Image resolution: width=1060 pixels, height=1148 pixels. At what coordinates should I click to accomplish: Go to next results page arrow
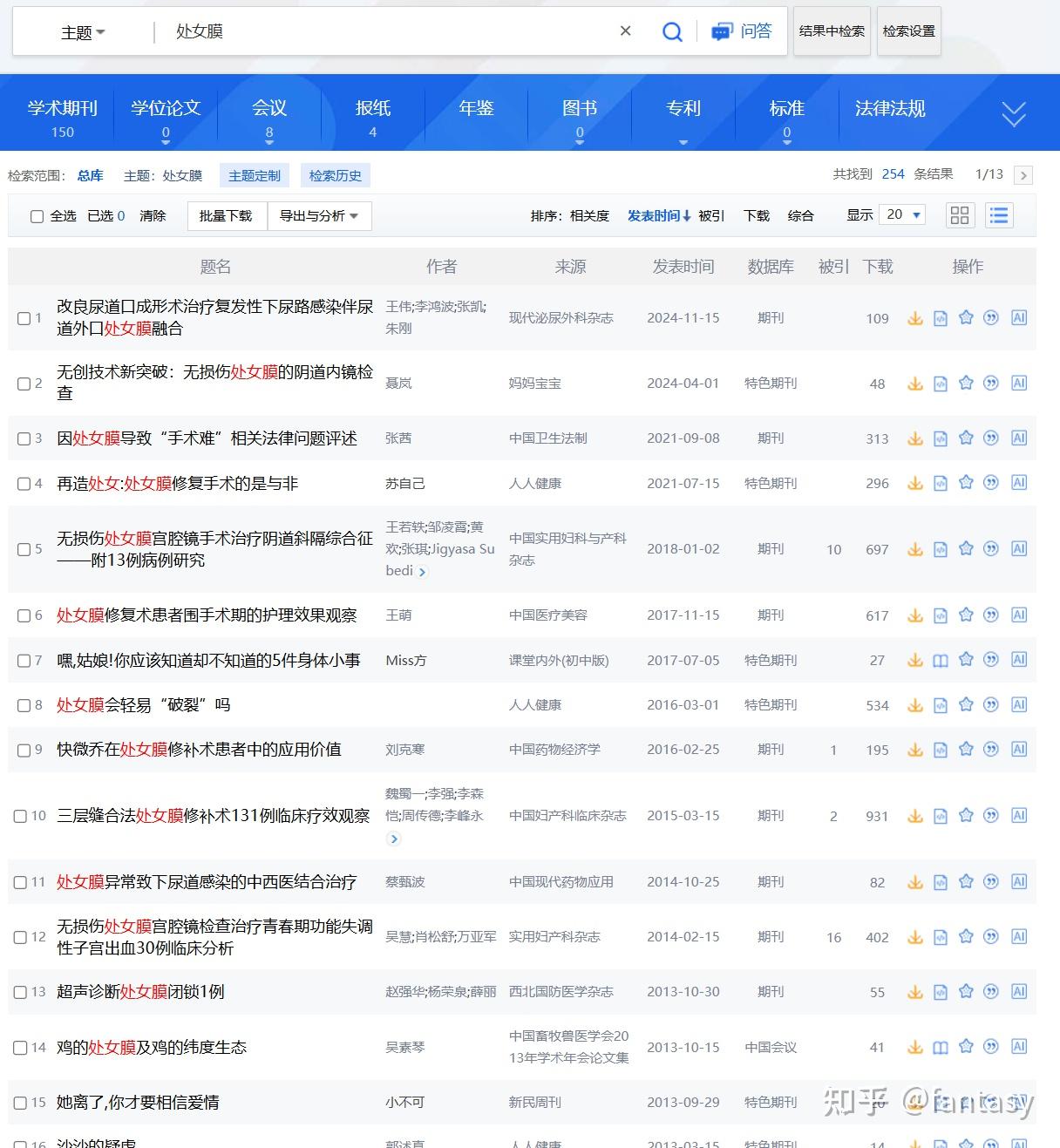pyautogui.click(x=1023, y=175)
